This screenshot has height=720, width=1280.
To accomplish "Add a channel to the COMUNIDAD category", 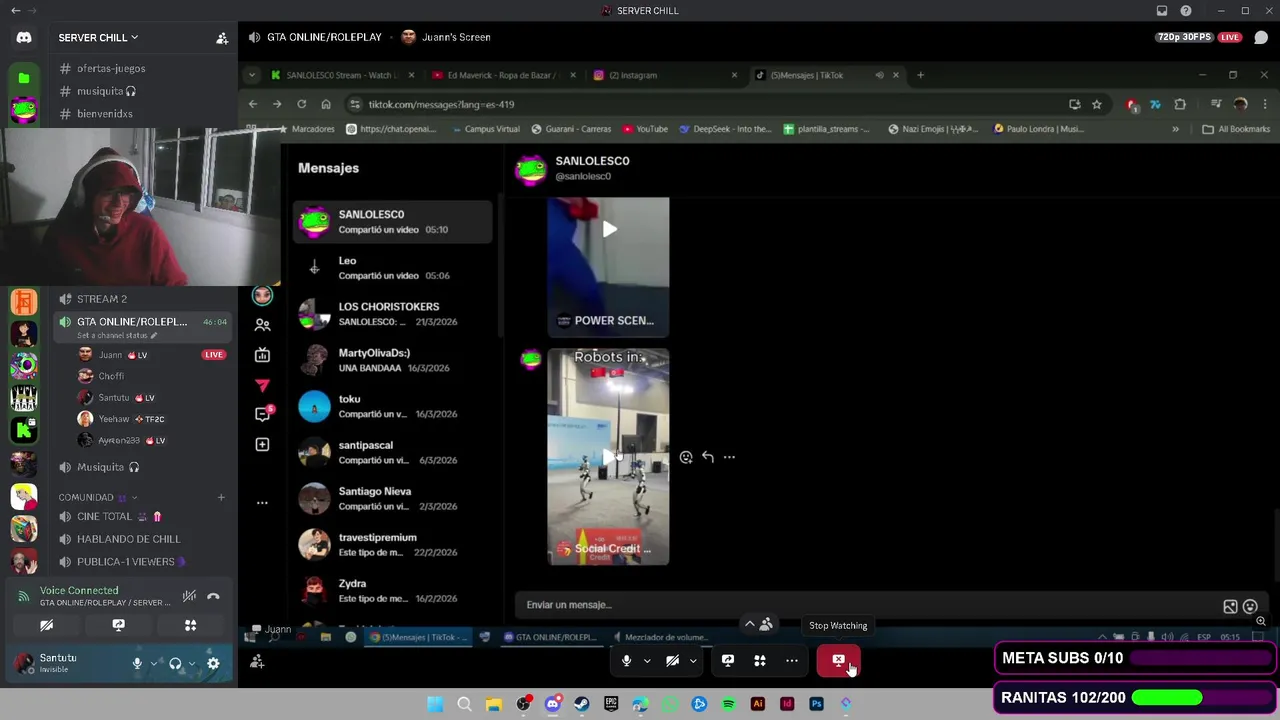I will tap(221, 497).
